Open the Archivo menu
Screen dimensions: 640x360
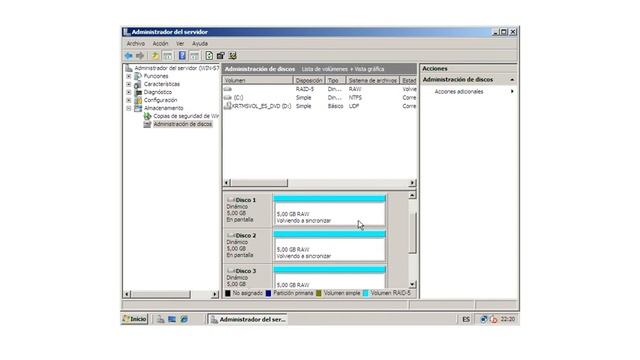pos(136,44)
